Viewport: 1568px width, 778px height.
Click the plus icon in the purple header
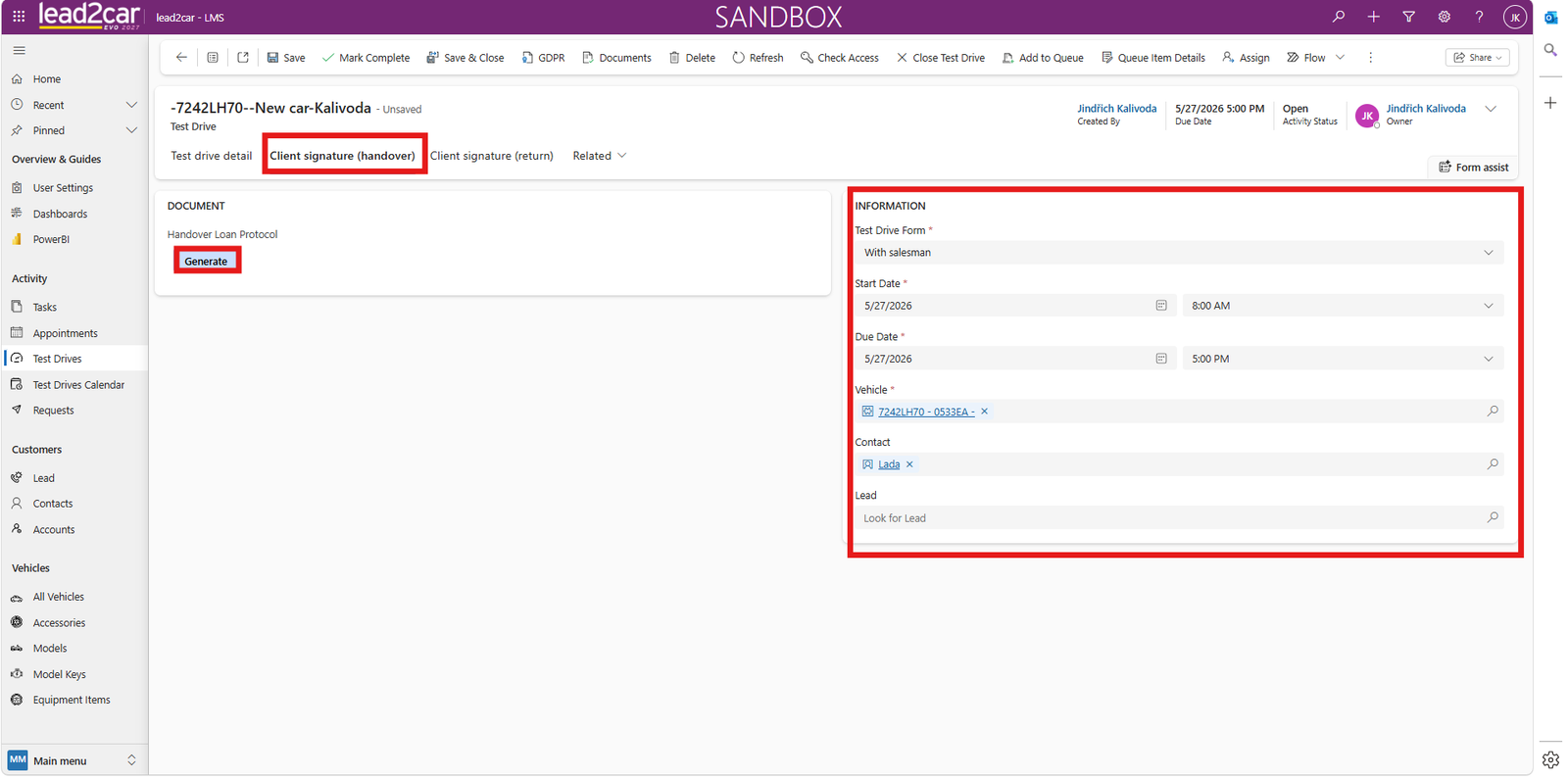1374,17
